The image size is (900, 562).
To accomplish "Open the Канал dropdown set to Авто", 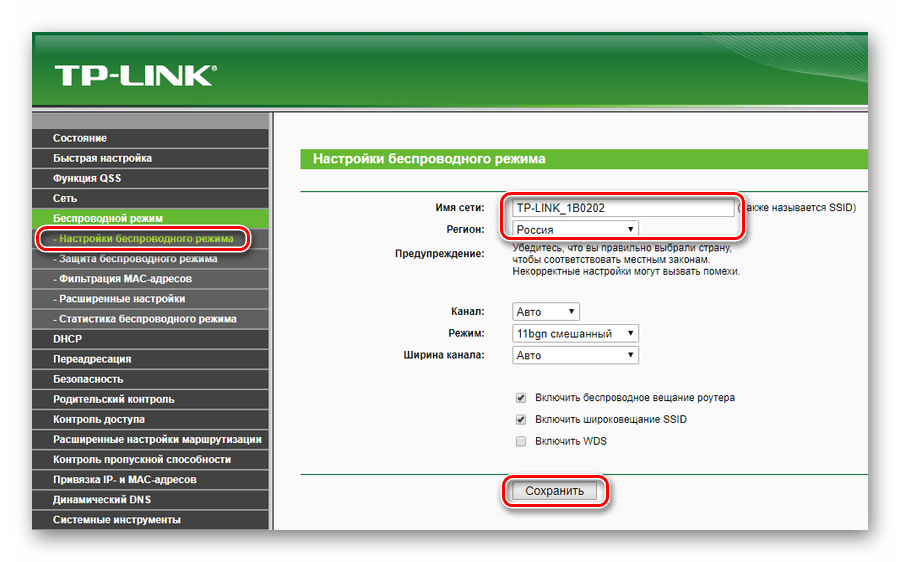I will click(546, 312).
